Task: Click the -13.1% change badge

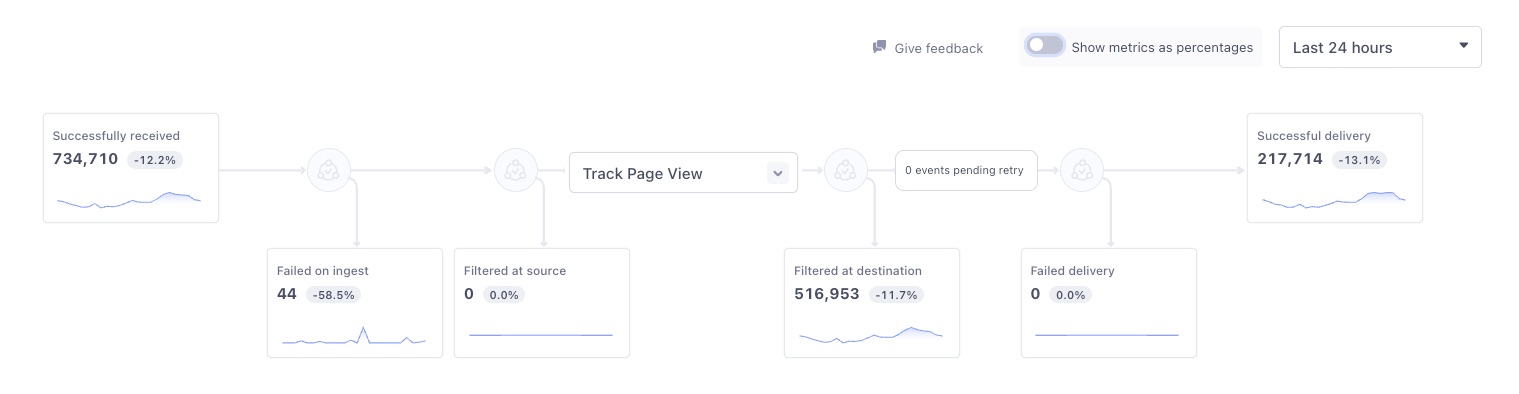Action: tap(1359, 160)
